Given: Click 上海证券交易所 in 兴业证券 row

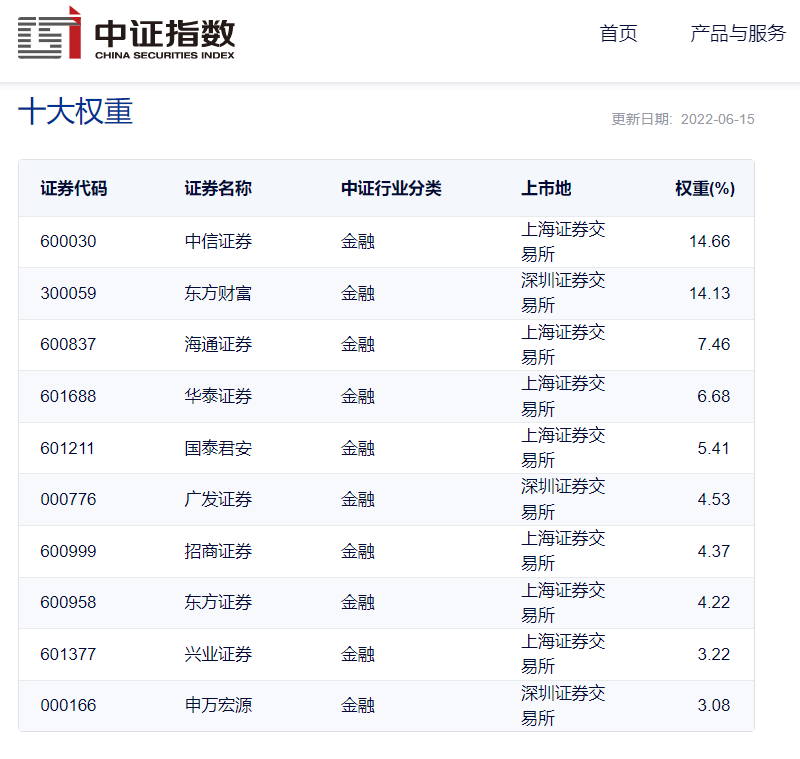Looking at the screenshot, I should 563,654.
